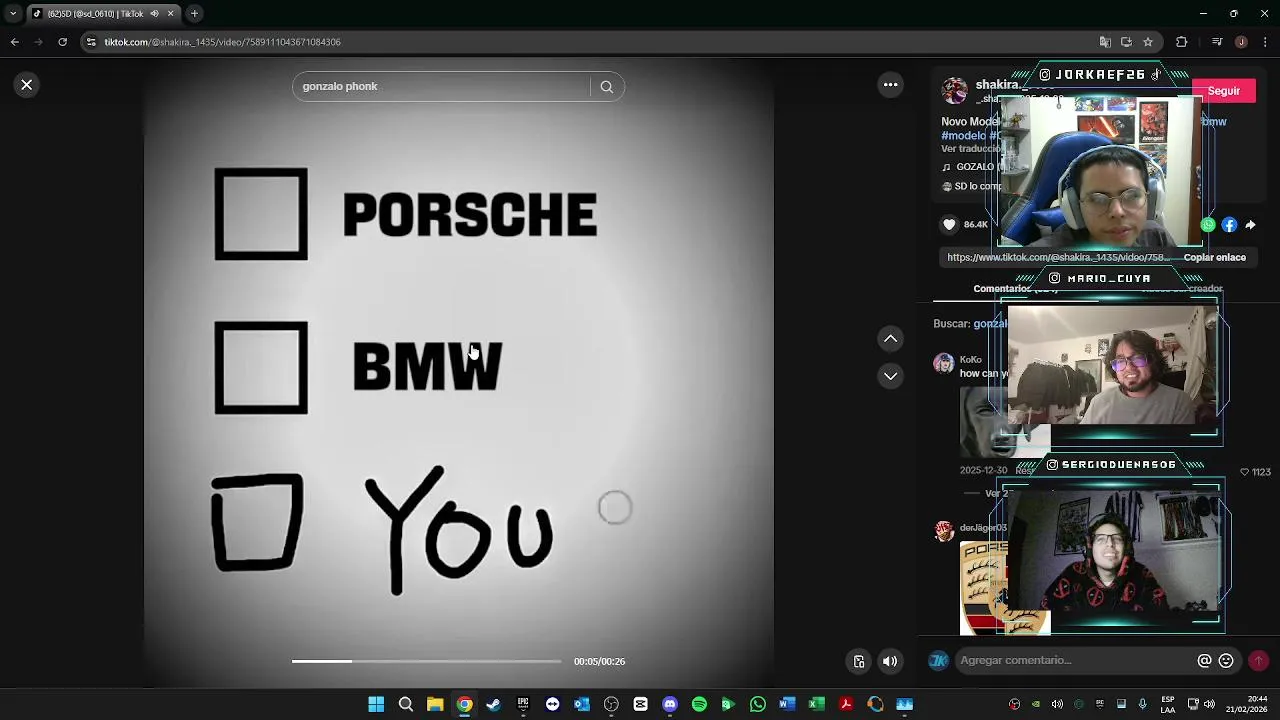This screenshot has width=1280, height=720.
Task: Open the tab search dropdown arrow
Action: click(13, 14)
